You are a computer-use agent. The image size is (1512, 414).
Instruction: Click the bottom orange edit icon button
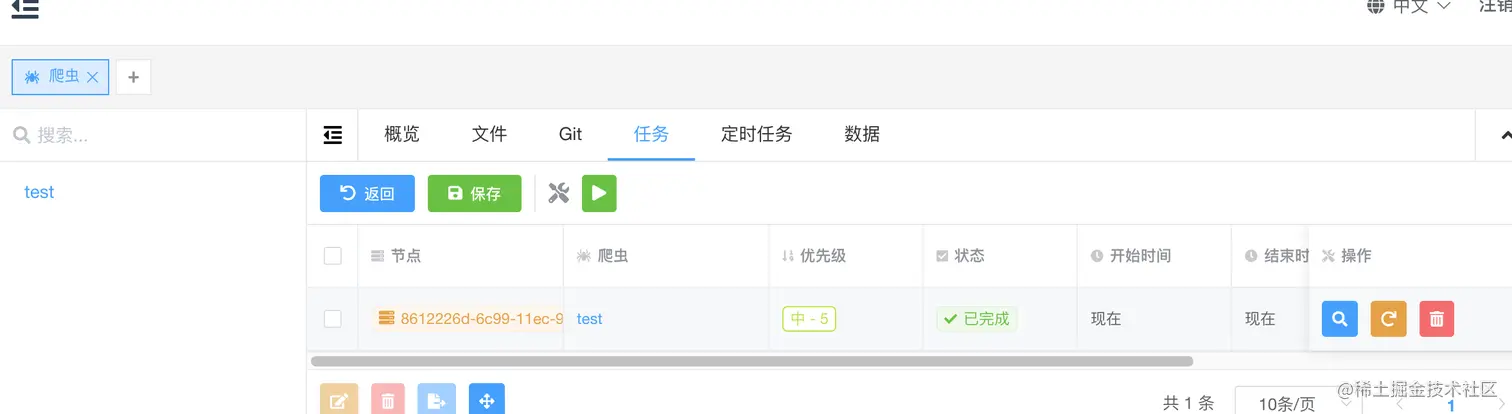coord(338,400)
